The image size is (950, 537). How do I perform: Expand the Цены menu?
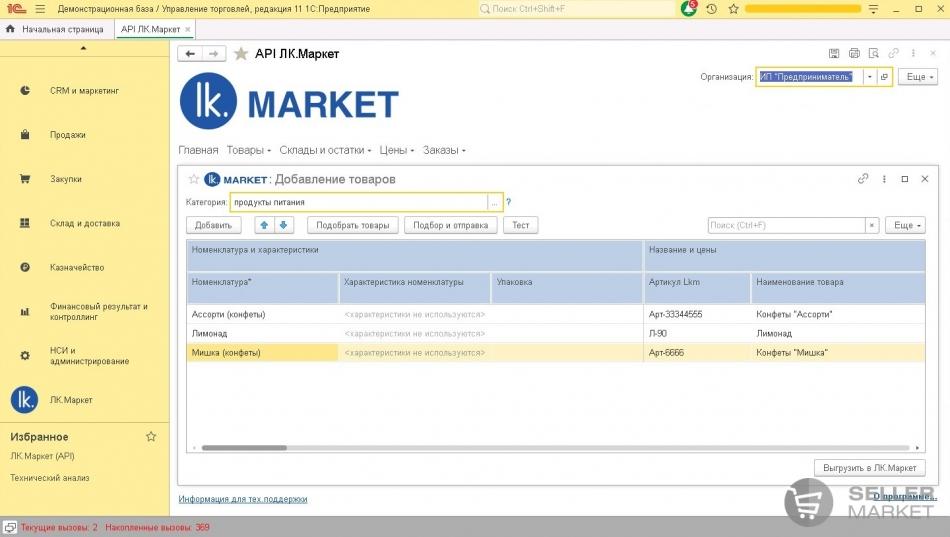coord(396,150)
